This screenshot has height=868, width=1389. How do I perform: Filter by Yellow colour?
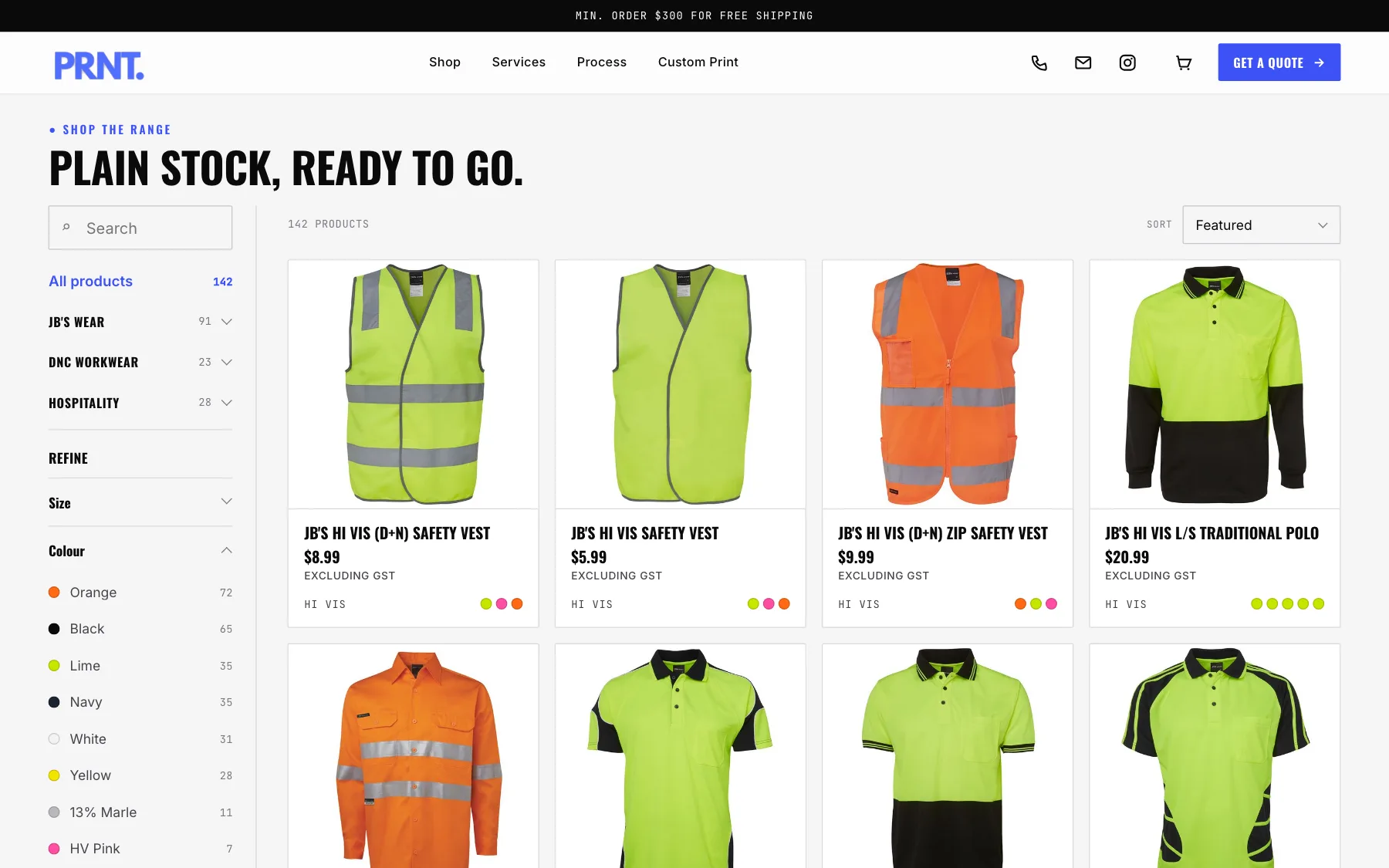click(140, 775)
